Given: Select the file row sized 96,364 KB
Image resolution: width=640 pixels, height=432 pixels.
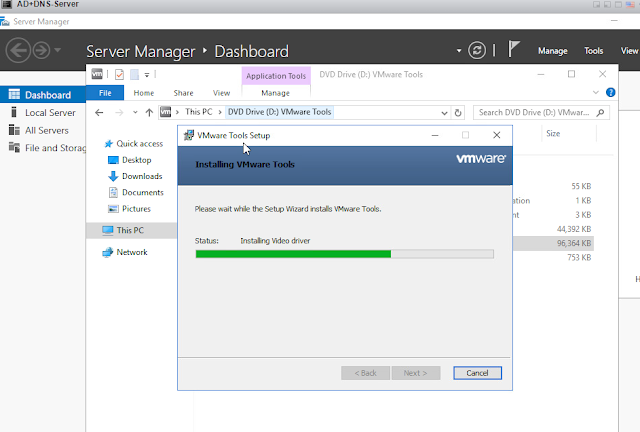Looking at the screenshot, I should 553,243.
